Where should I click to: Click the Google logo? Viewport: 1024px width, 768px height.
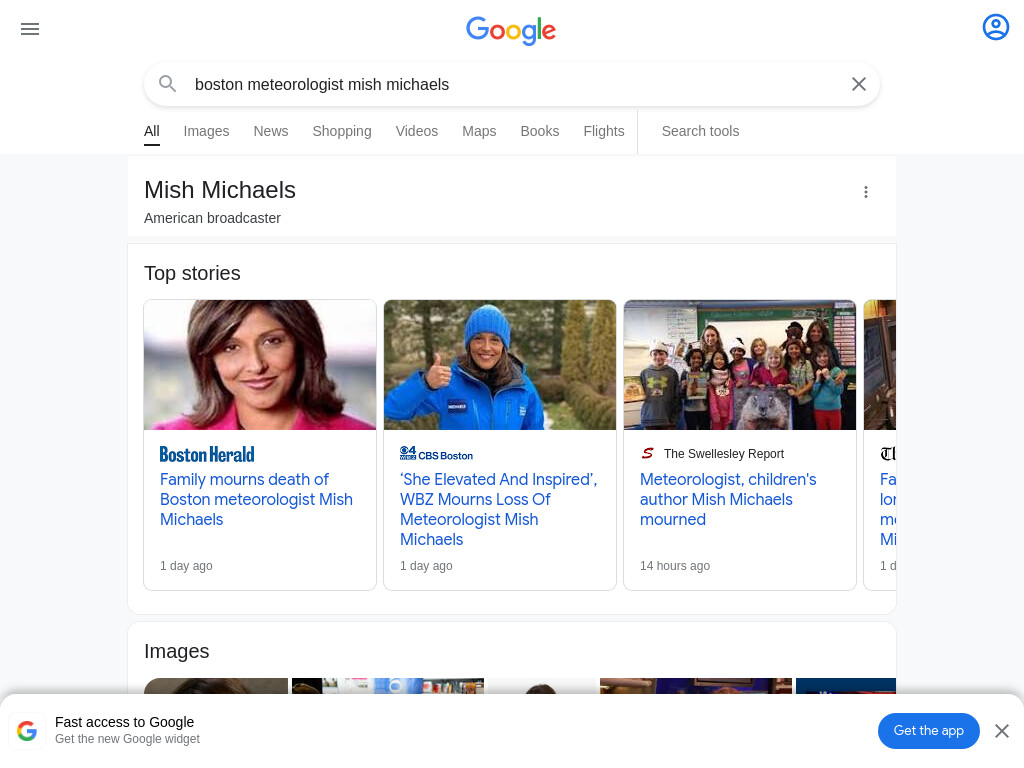tap(511, 31)
